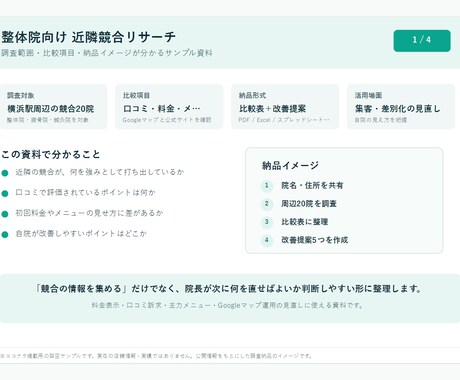Click the Googleマップと公式サイトを確認 caption

167,120
